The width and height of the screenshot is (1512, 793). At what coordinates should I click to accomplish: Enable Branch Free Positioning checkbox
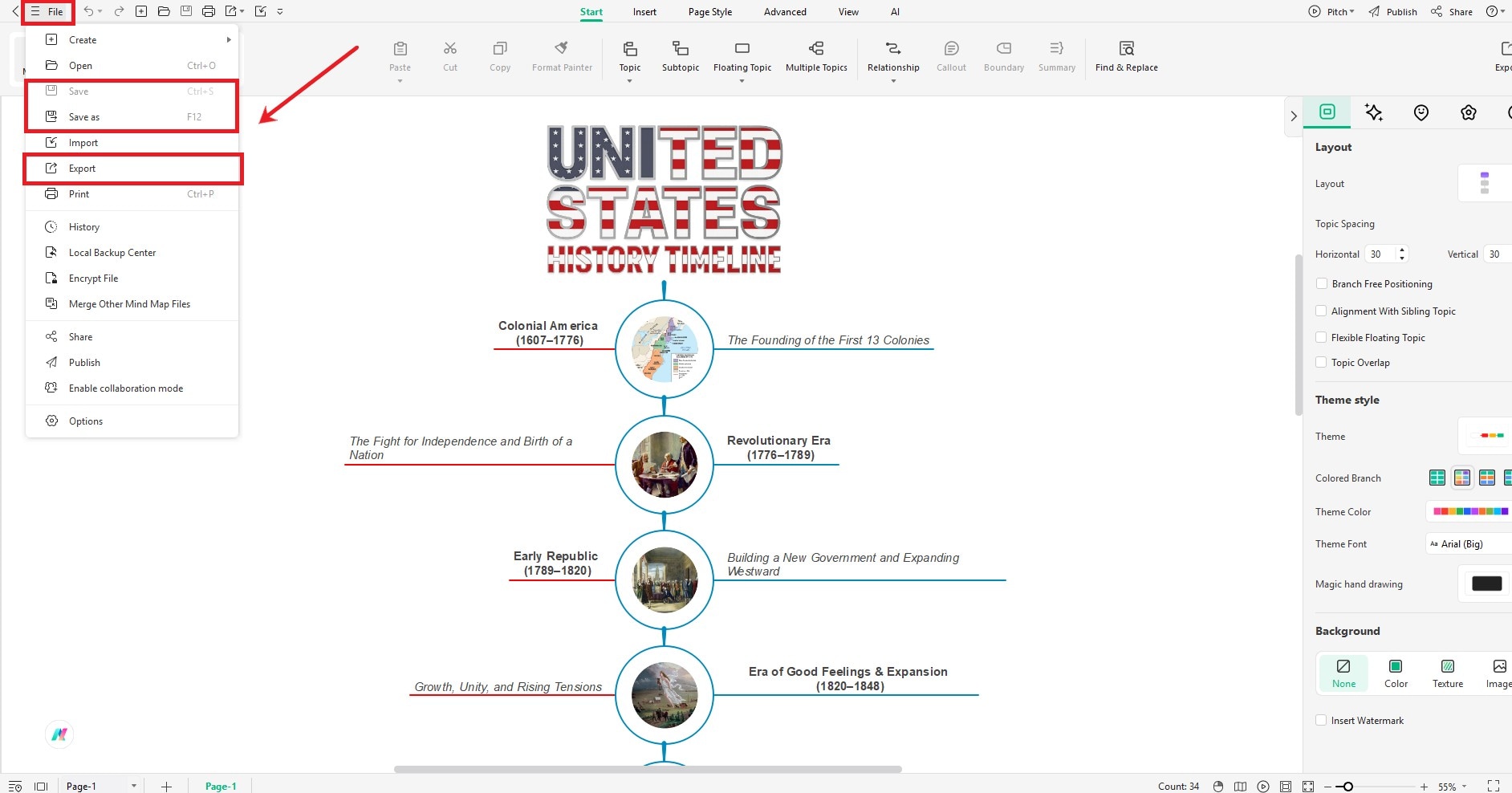click(x=1321, y=283)
